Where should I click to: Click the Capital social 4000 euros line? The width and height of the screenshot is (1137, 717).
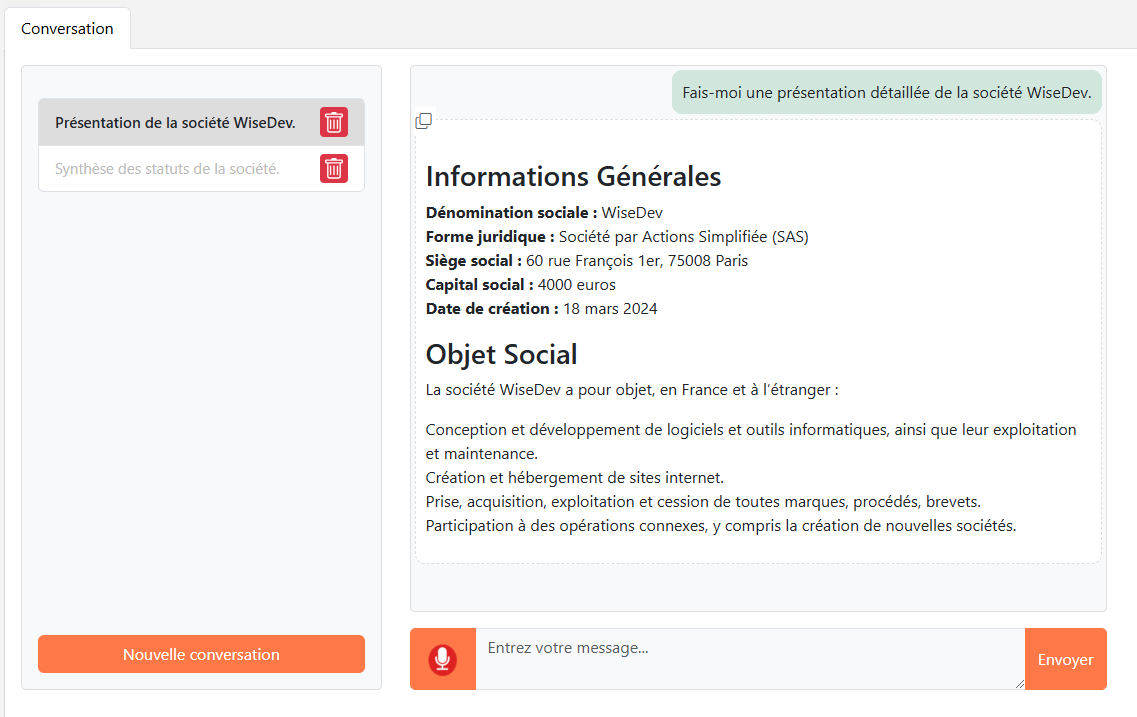(520, 284)
